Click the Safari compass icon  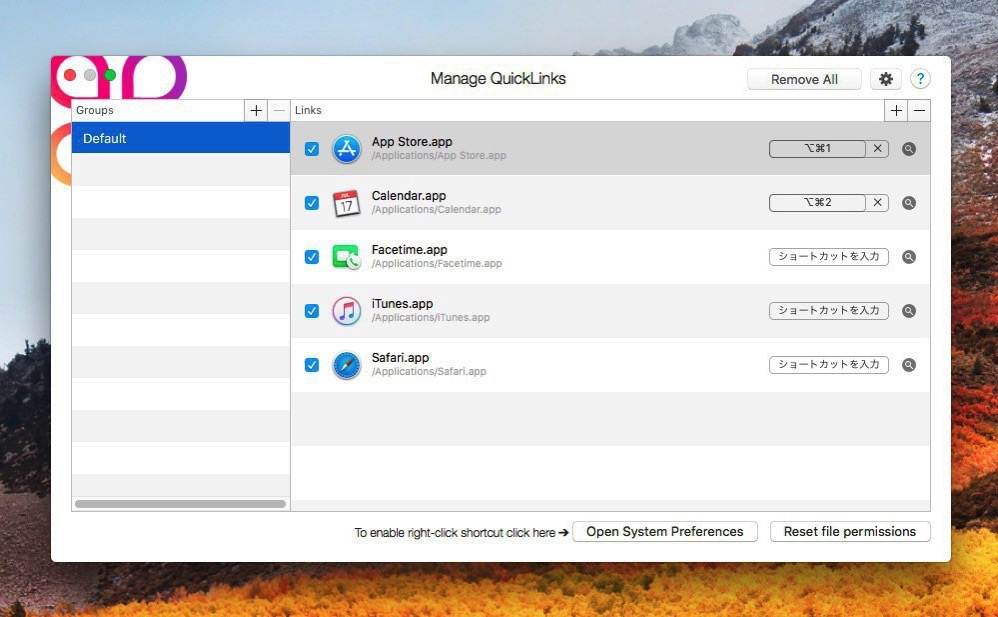coord(346,365)
